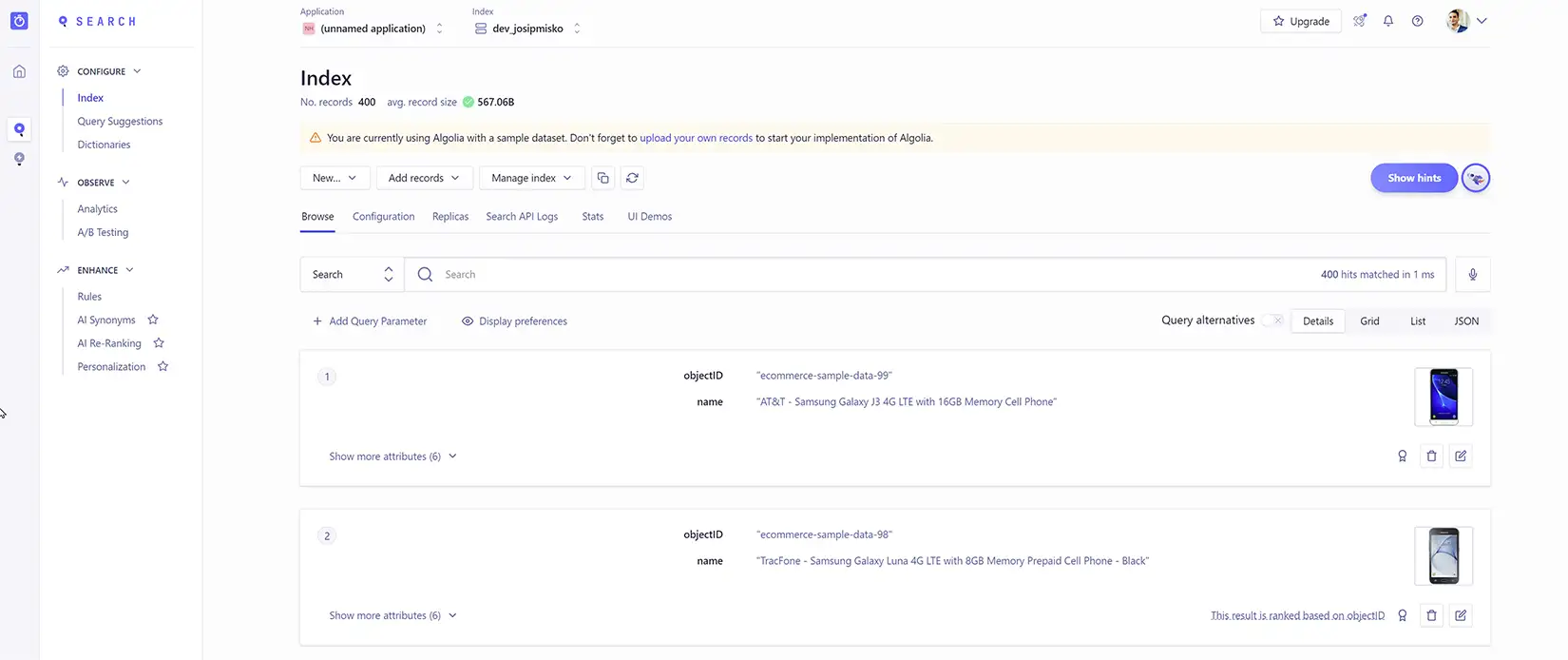This screenshot has width=1568, height=660.
Task: Open the Configuration tab
Action: point(384,217)
